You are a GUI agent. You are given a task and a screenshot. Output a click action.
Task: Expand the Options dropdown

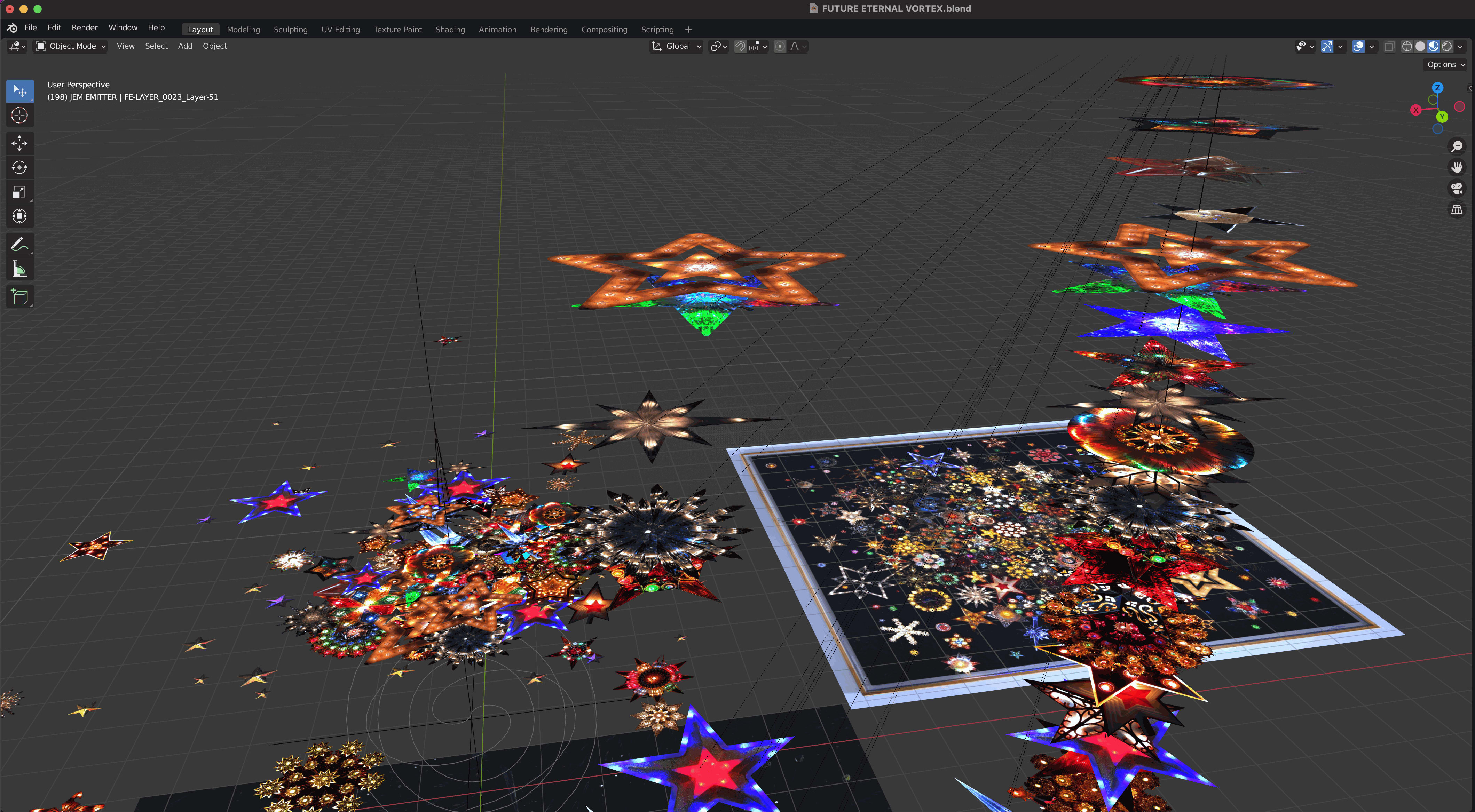1445,65
